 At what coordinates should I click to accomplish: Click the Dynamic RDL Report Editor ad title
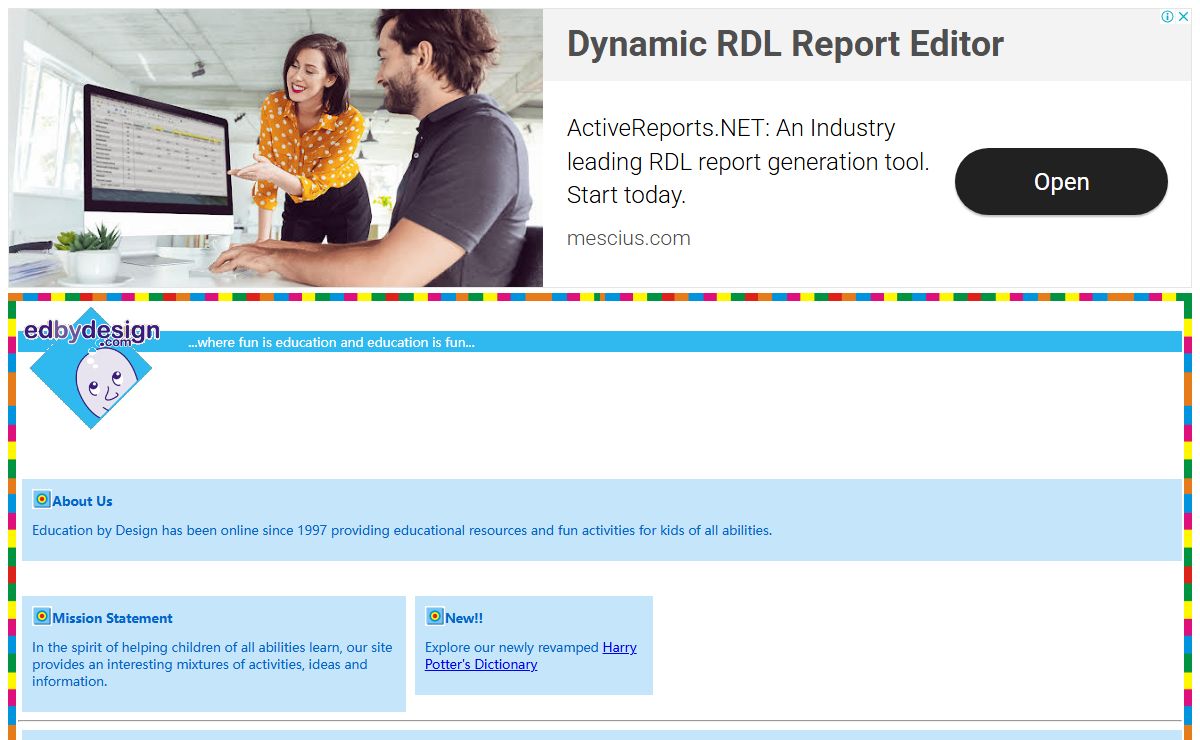[785, 44]
